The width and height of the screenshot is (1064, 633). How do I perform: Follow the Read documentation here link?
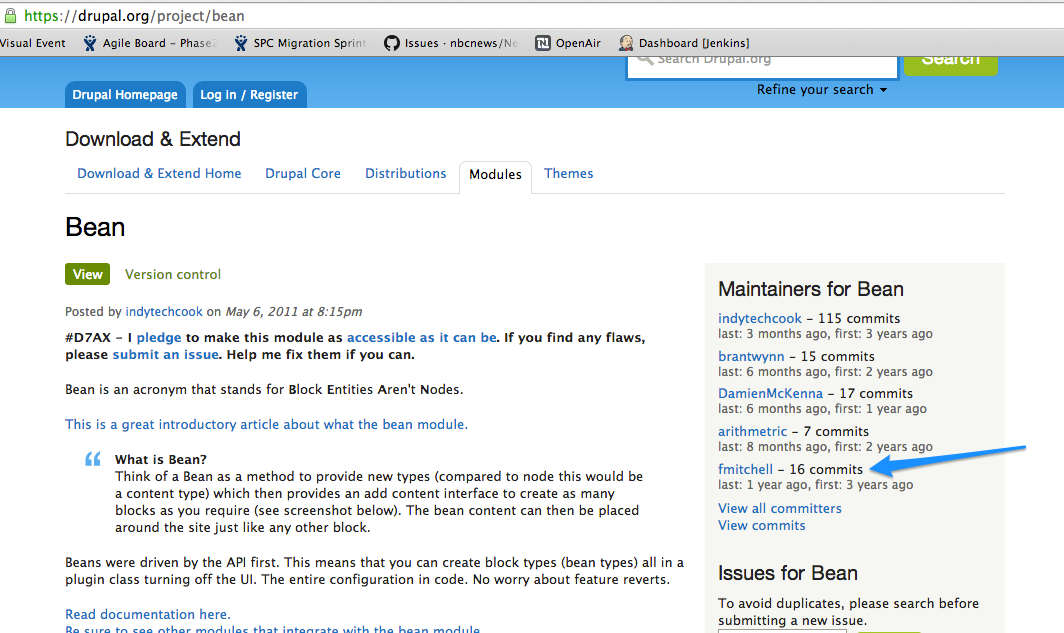click(148, 615)
